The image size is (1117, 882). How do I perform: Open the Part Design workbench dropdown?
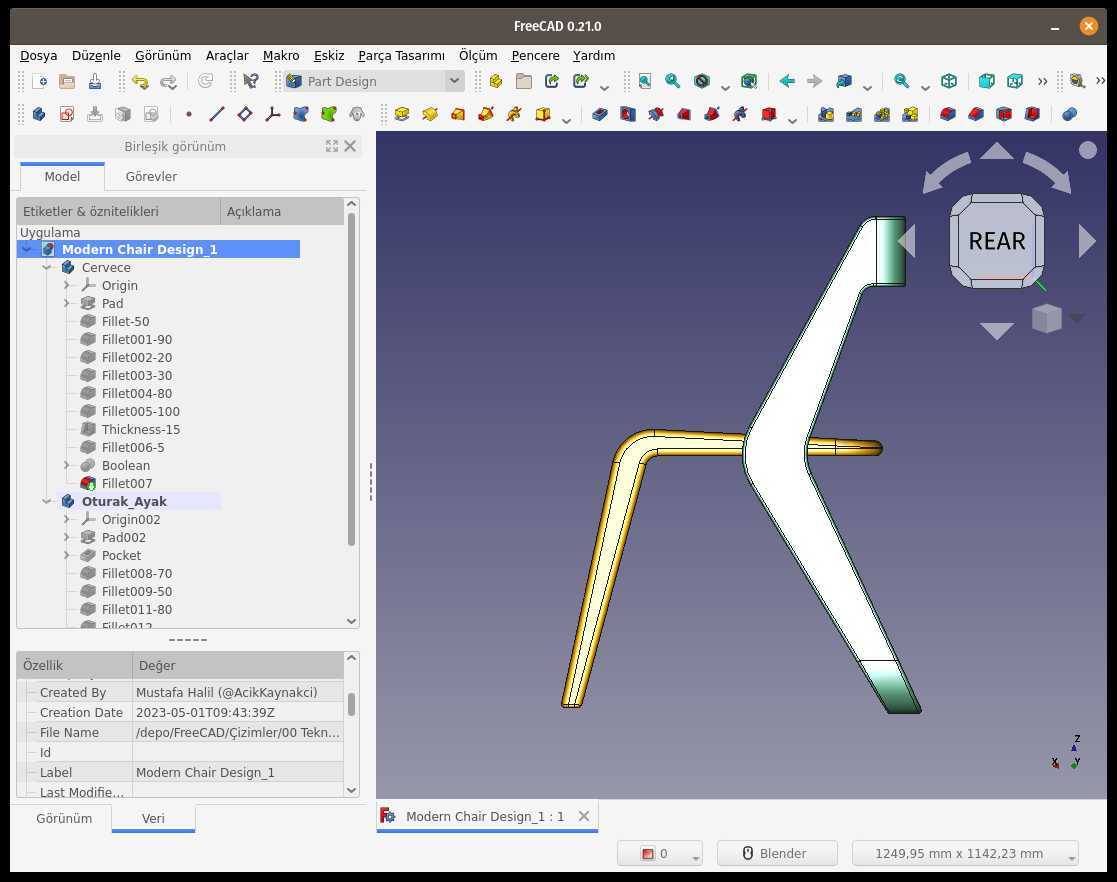(374, 81)
